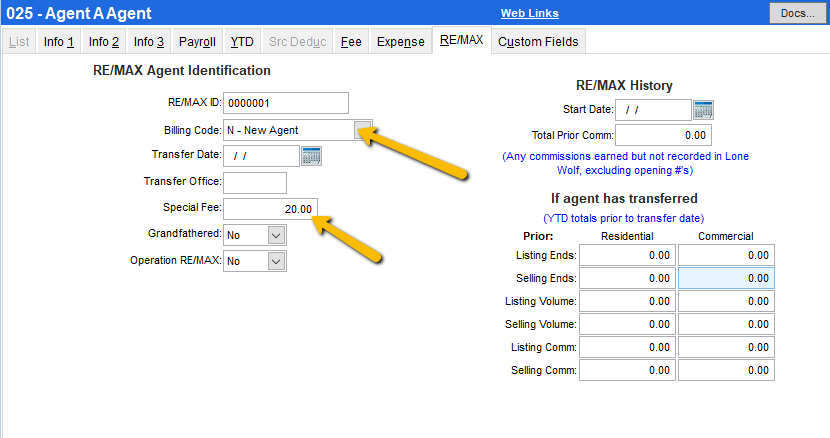Open the YTD tab
Viewport: 830px width, 438px height.
242,41
